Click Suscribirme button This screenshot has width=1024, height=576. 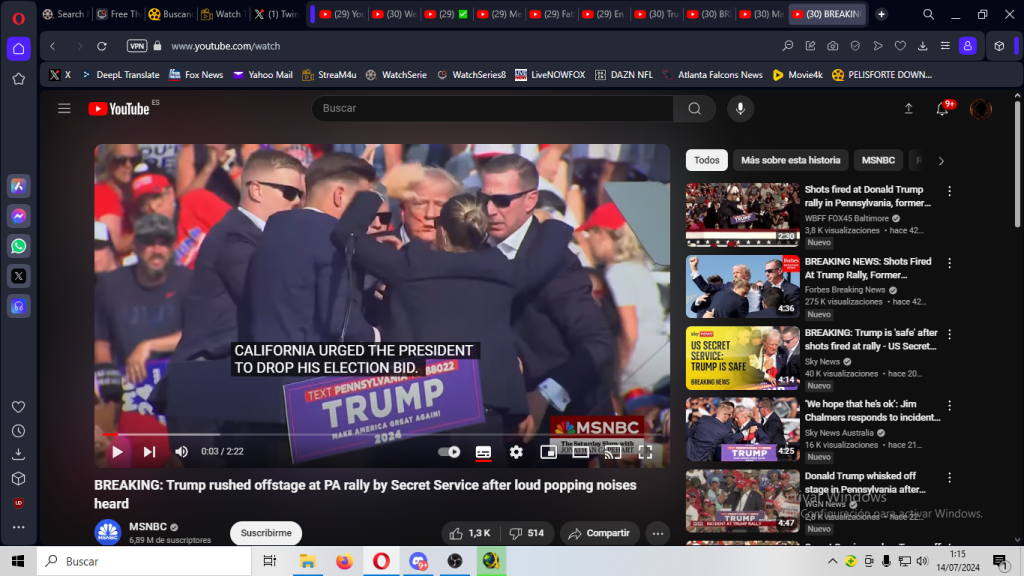266,533
